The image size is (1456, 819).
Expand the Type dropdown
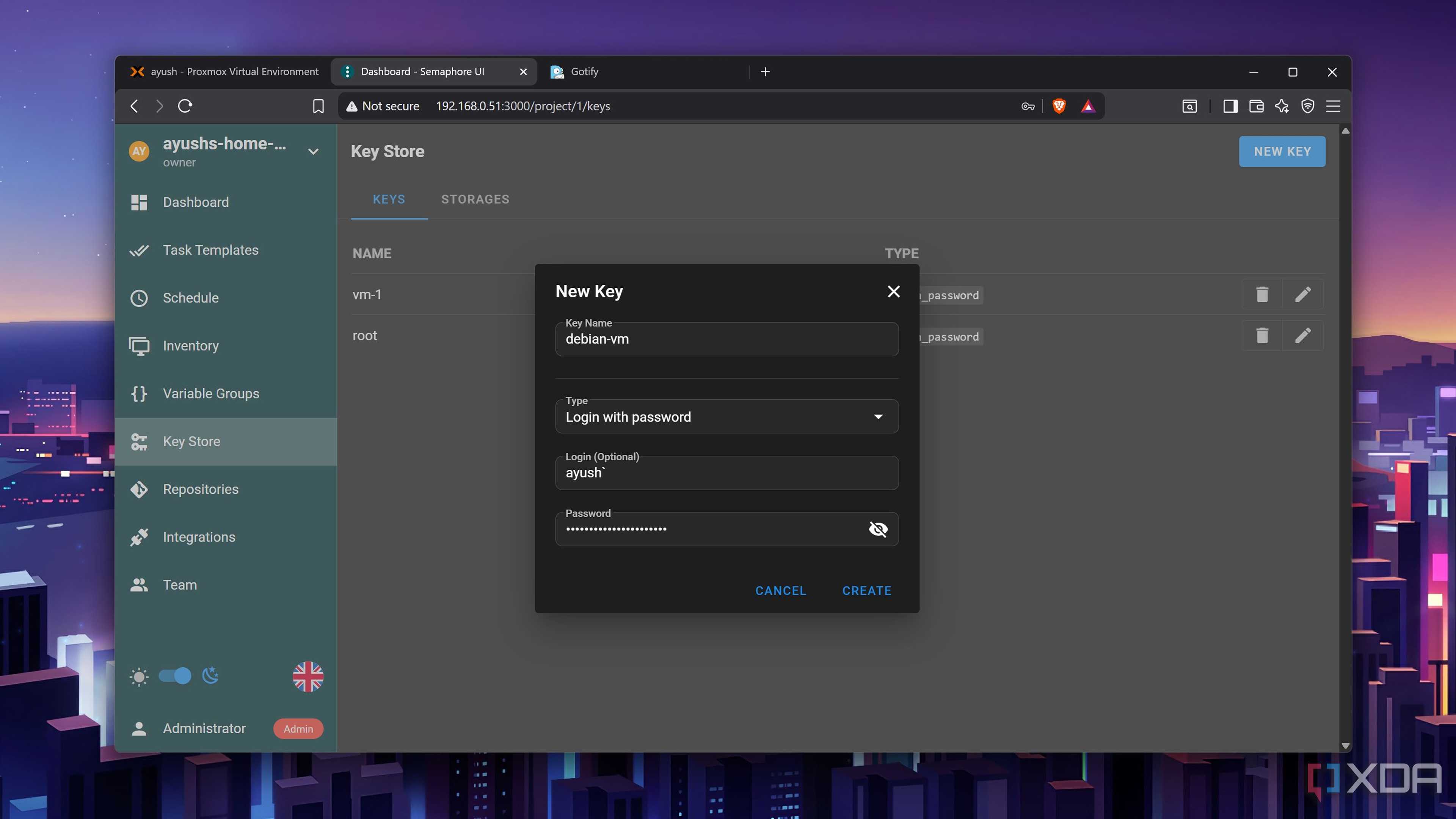727,417
